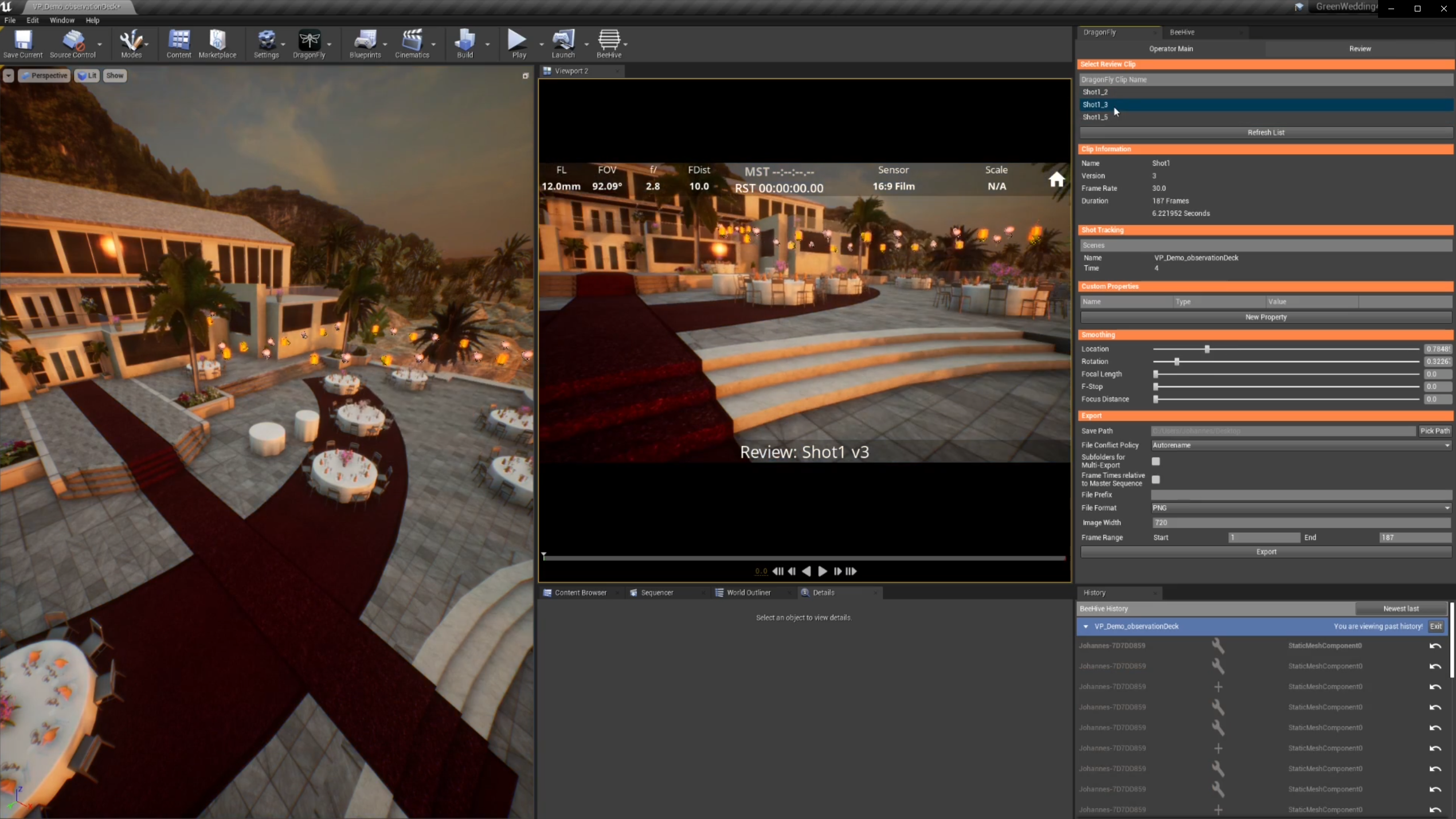1456x819 pixels.
Task: Open the Help menu
Action: (92, 20)
